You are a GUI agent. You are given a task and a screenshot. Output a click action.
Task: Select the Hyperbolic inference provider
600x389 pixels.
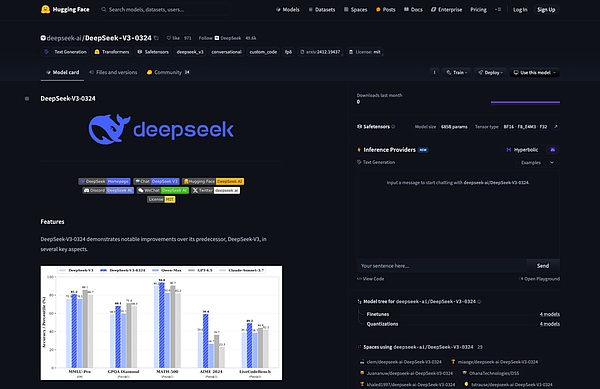pos(522,150)
